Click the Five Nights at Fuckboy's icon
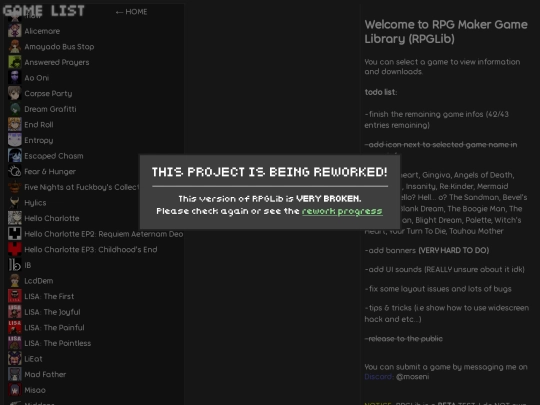 pos(14,187)
